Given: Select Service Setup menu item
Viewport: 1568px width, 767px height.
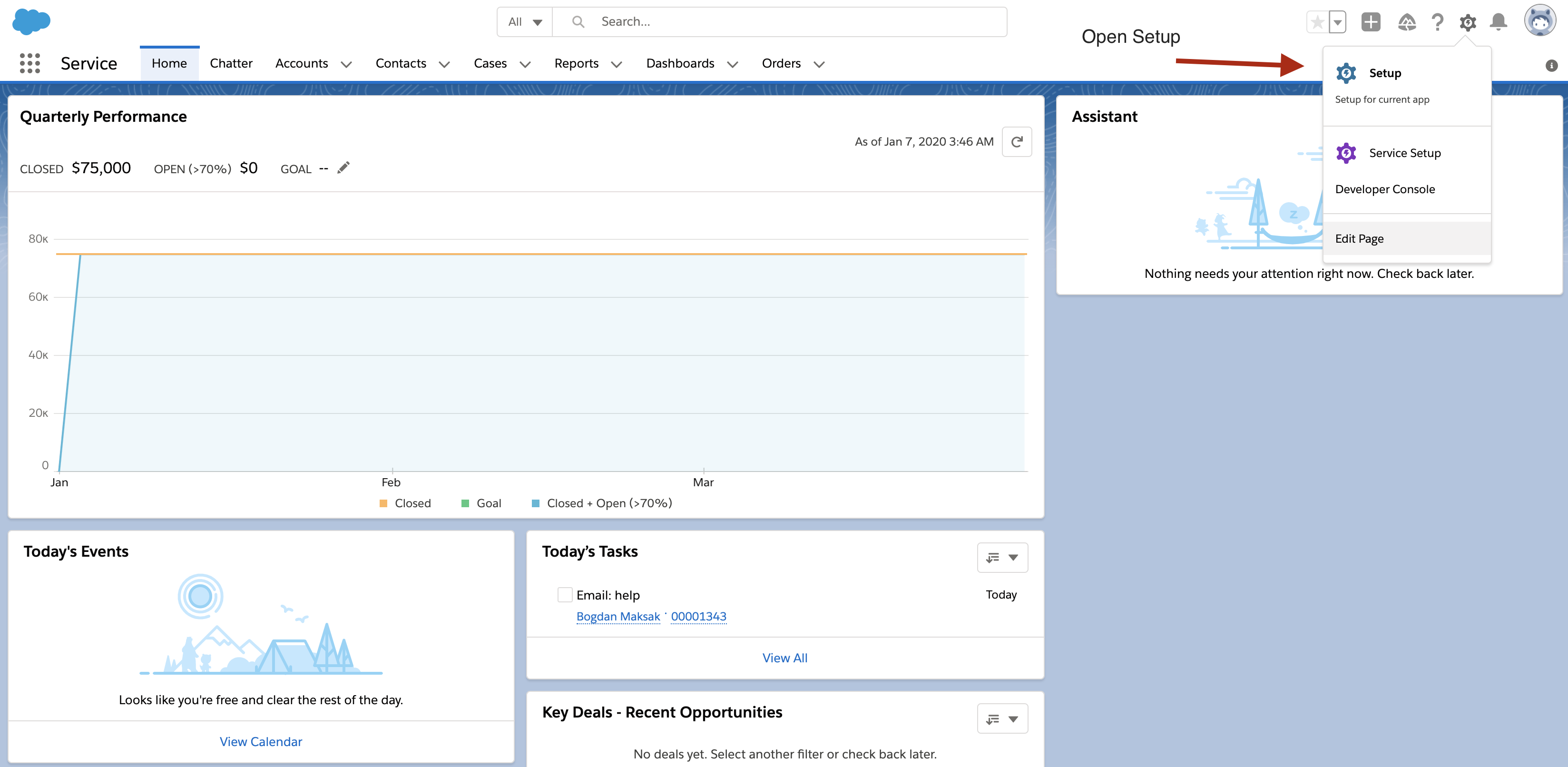Looking at the screenshot, I should (1407, 153).
